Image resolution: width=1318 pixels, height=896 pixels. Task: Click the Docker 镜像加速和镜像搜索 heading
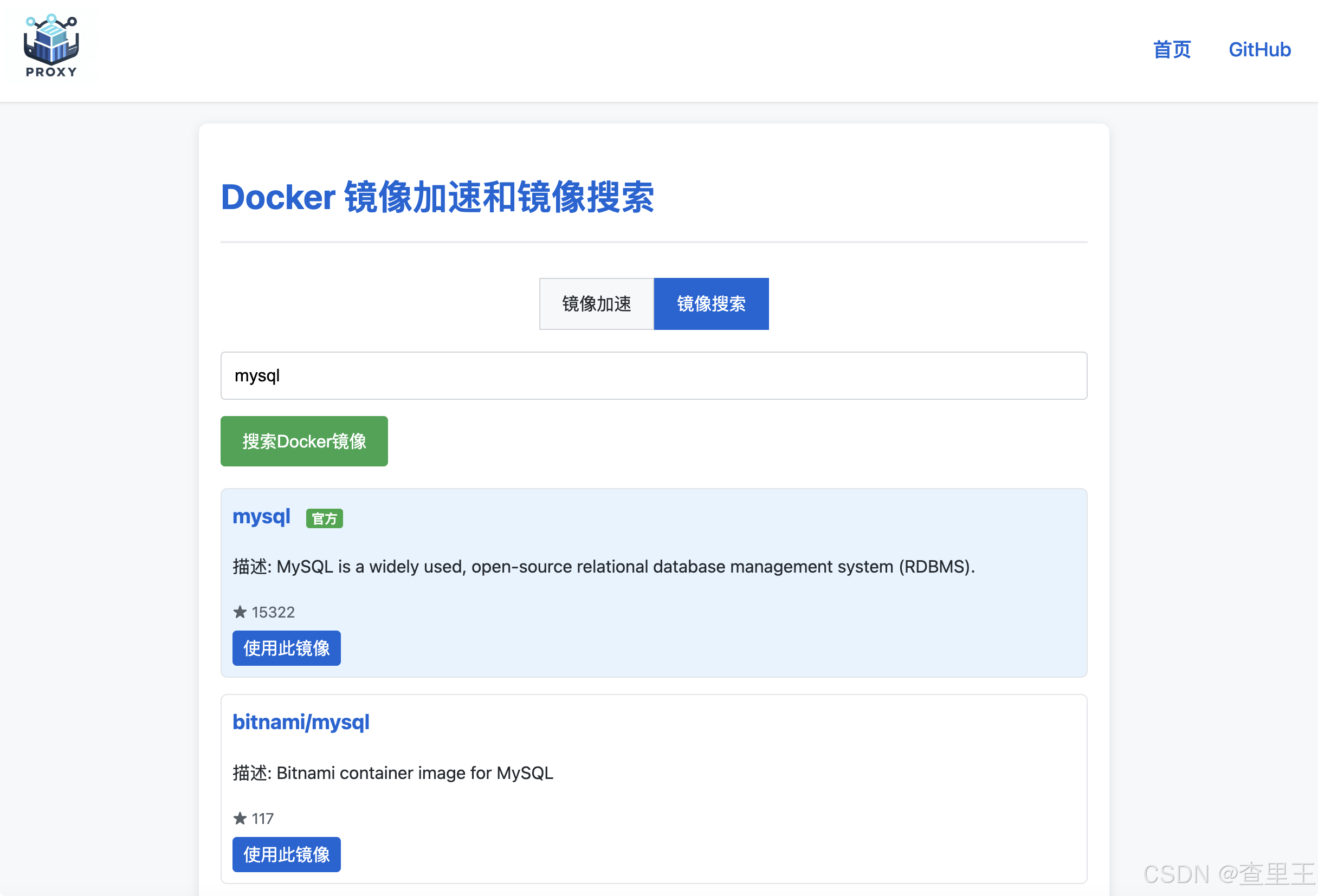pos(437,197)
